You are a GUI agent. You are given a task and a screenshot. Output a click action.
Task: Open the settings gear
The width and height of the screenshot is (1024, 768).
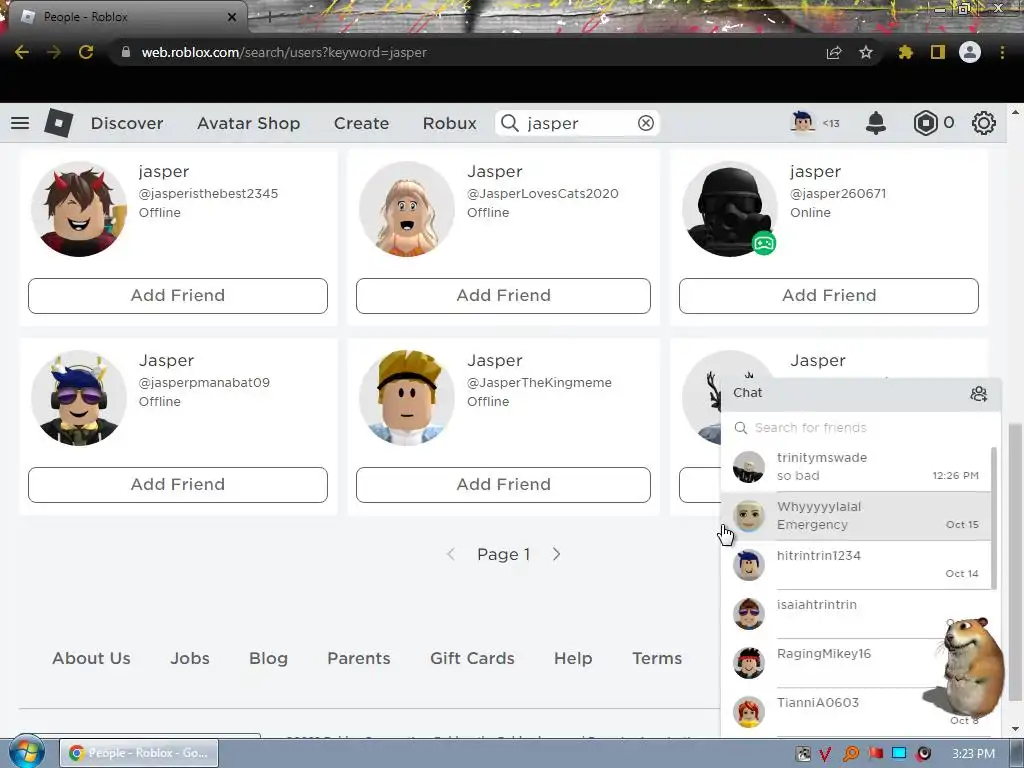coord(984,123)
